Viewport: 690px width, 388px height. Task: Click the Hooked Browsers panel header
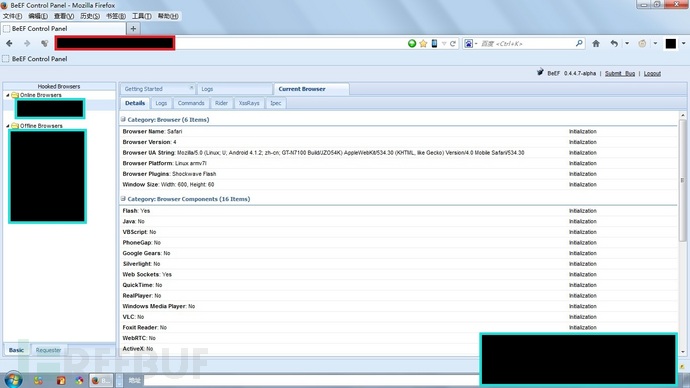pyautogui.click(x=59, y=86)
